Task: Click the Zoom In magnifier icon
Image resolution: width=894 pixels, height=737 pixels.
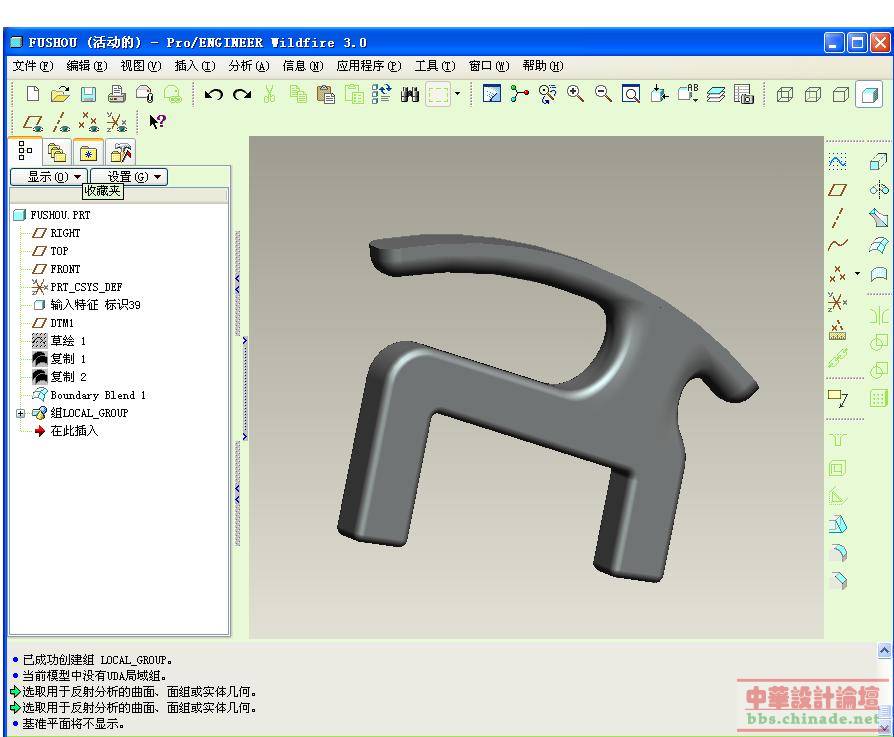Action: point(575,94)
